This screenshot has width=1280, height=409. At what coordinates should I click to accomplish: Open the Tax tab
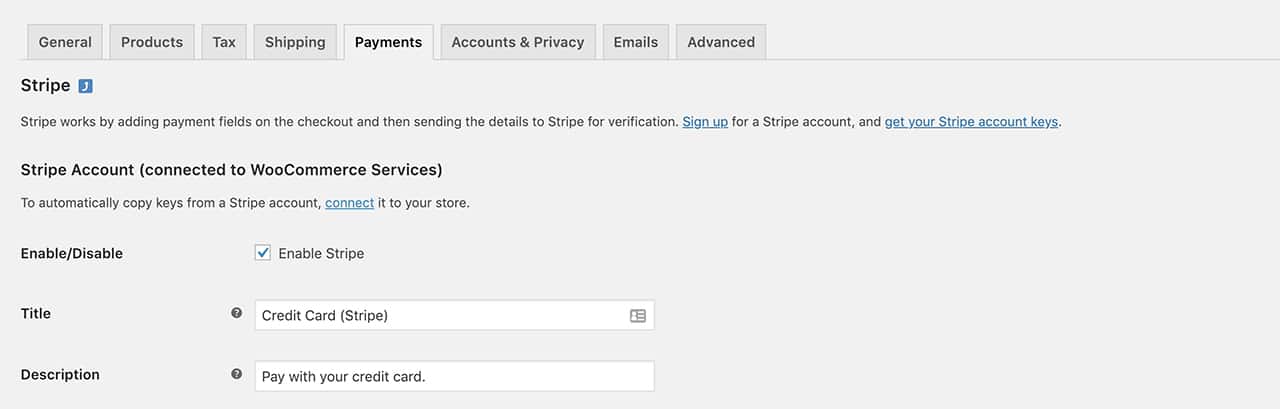coord(224,42)
